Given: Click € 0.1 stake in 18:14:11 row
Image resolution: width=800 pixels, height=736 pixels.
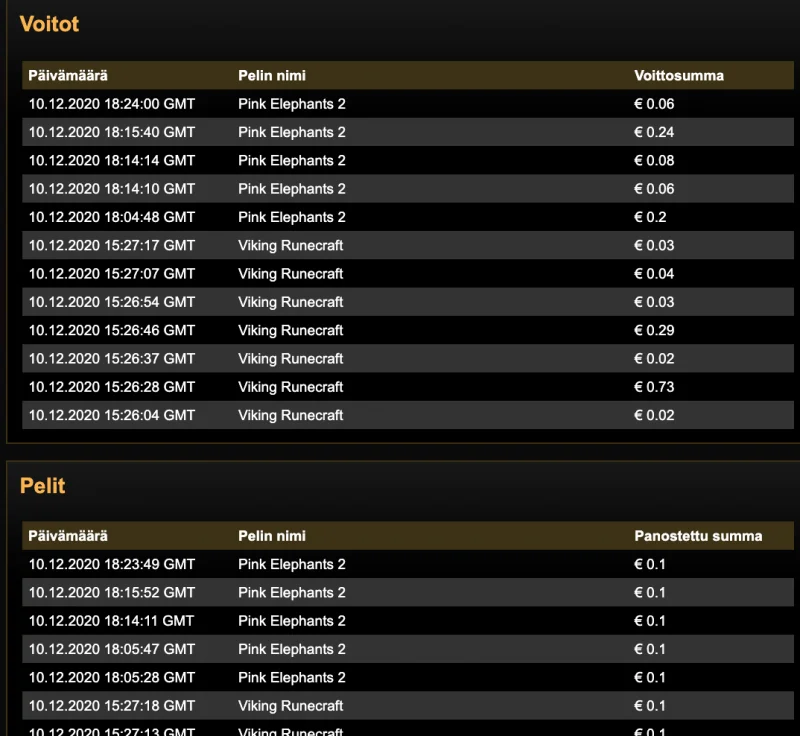Looking at the screenshot, I should (650, 621).
